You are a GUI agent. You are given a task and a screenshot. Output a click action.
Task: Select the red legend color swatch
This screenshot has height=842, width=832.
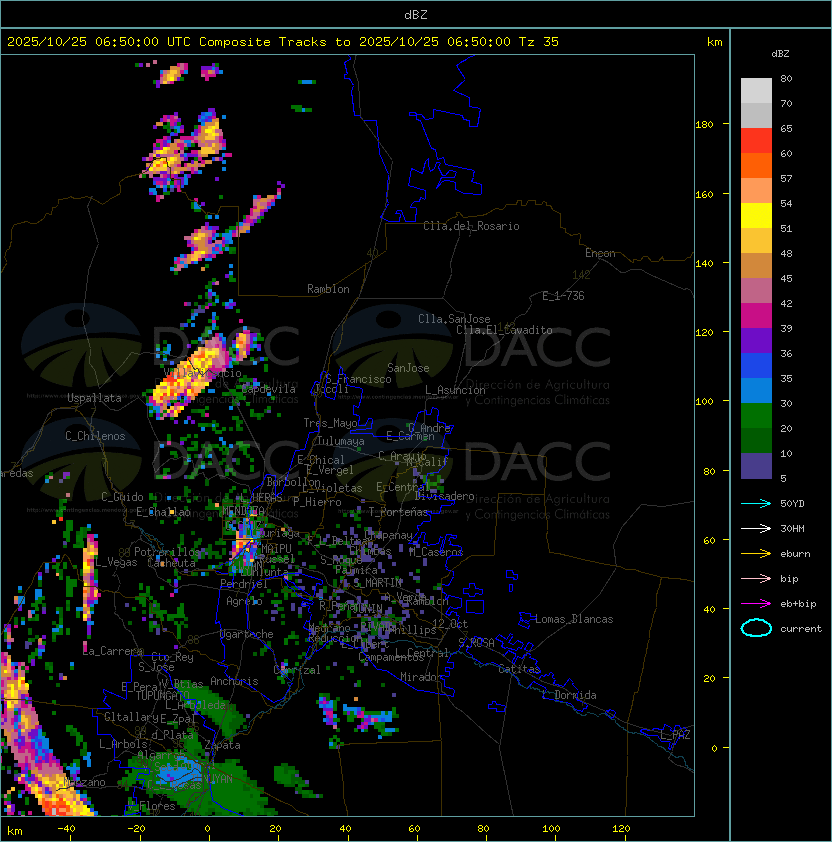(x=756, y=141)
